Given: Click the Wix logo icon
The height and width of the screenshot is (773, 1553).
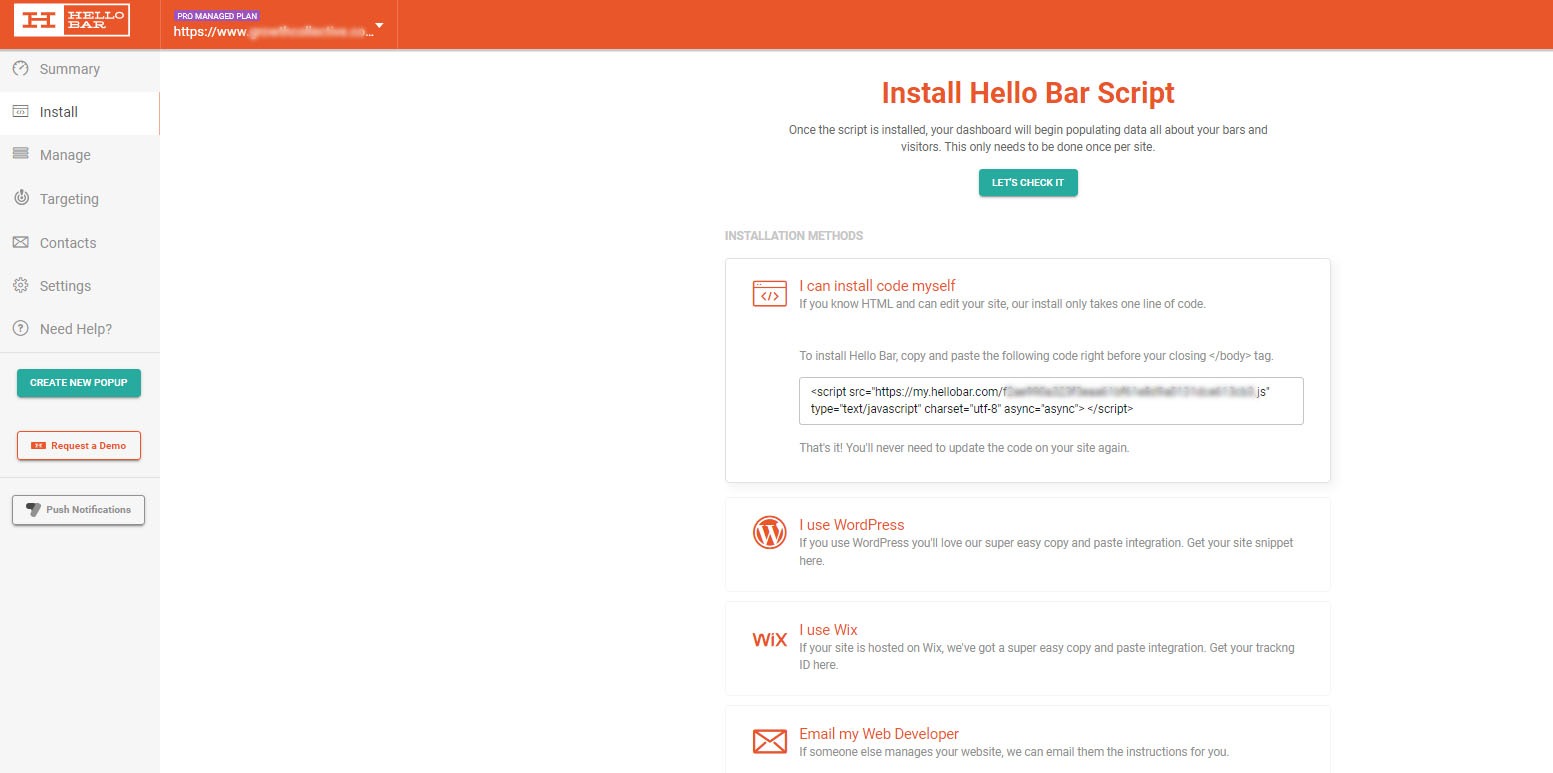Looking at the screenshot, I should (x=769, y=638).
